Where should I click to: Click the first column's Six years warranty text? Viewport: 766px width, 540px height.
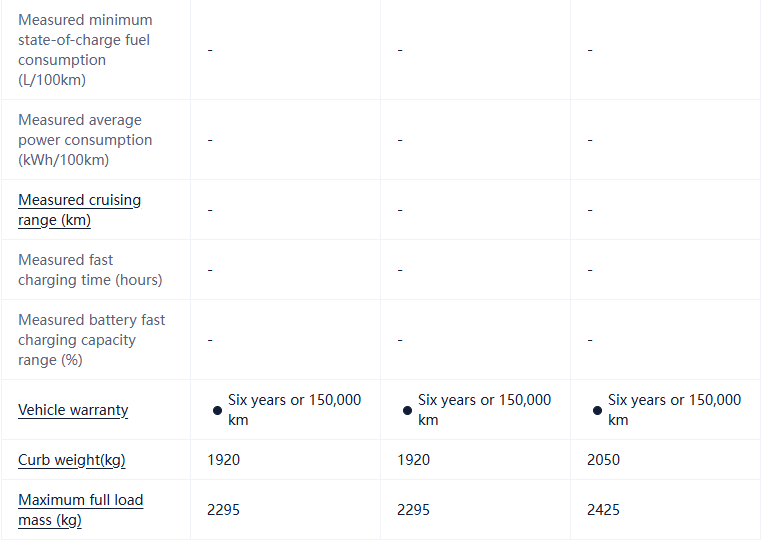(294, 410)
